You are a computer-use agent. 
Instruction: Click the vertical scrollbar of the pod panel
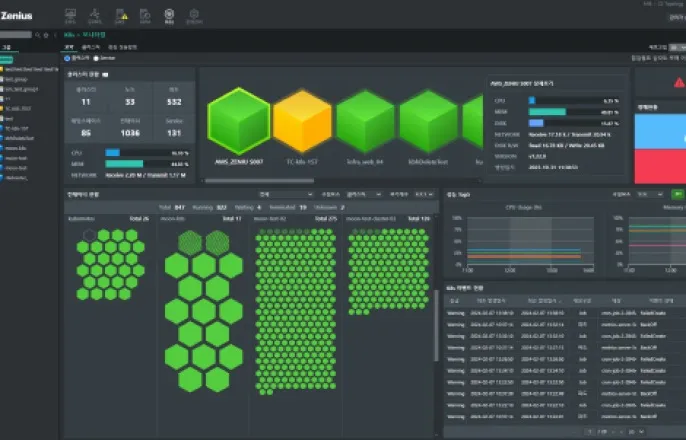(x=436, y=325)
